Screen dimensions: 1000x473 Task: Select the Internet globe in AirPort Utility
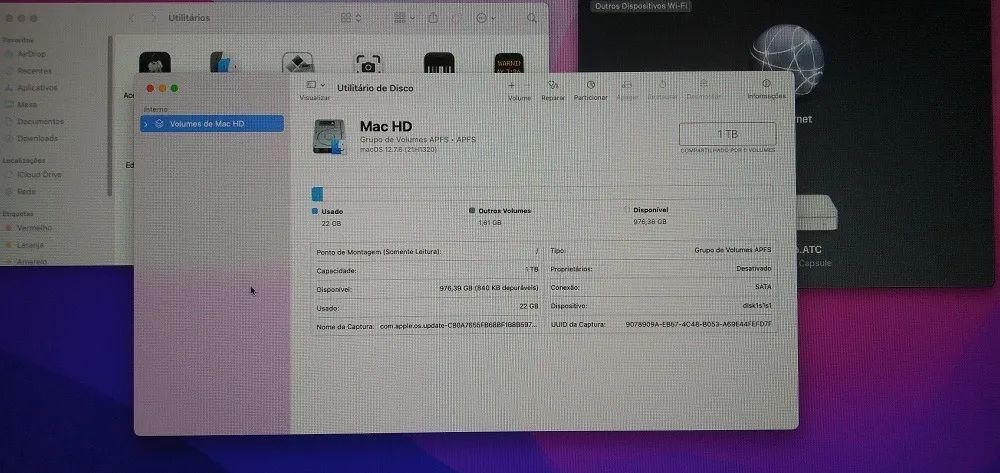pyautogui.click(x=786, y=59)
